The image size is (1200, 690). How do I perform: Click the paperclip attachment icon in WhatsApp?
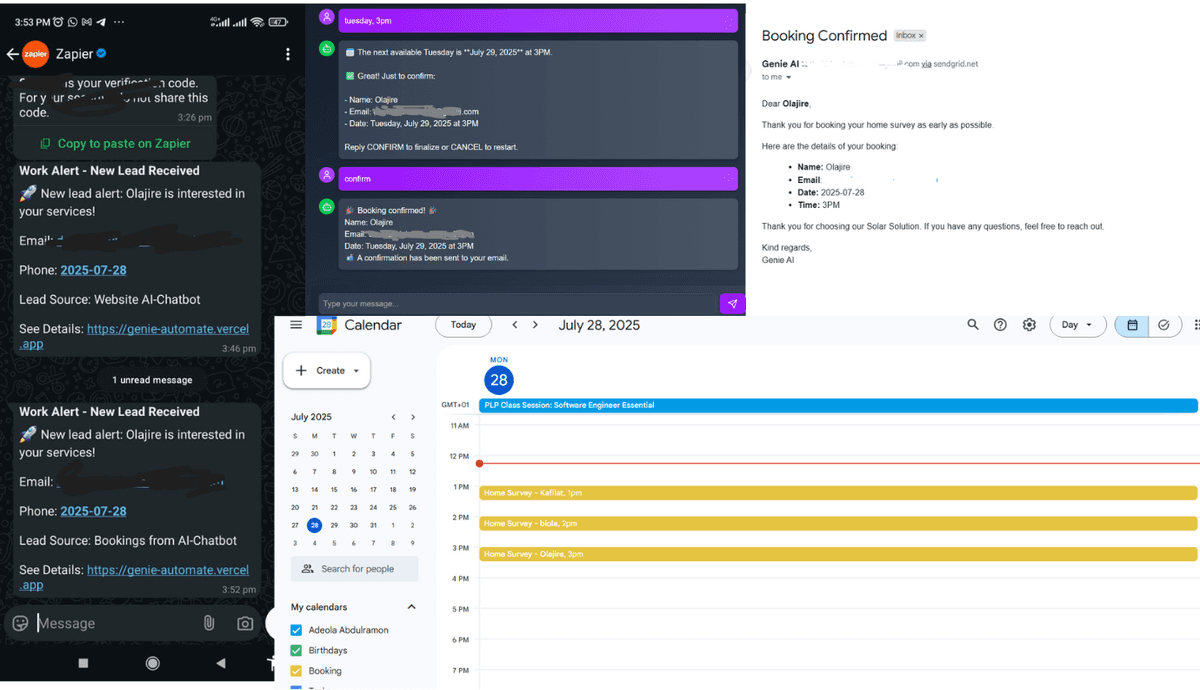coord(208,622)
